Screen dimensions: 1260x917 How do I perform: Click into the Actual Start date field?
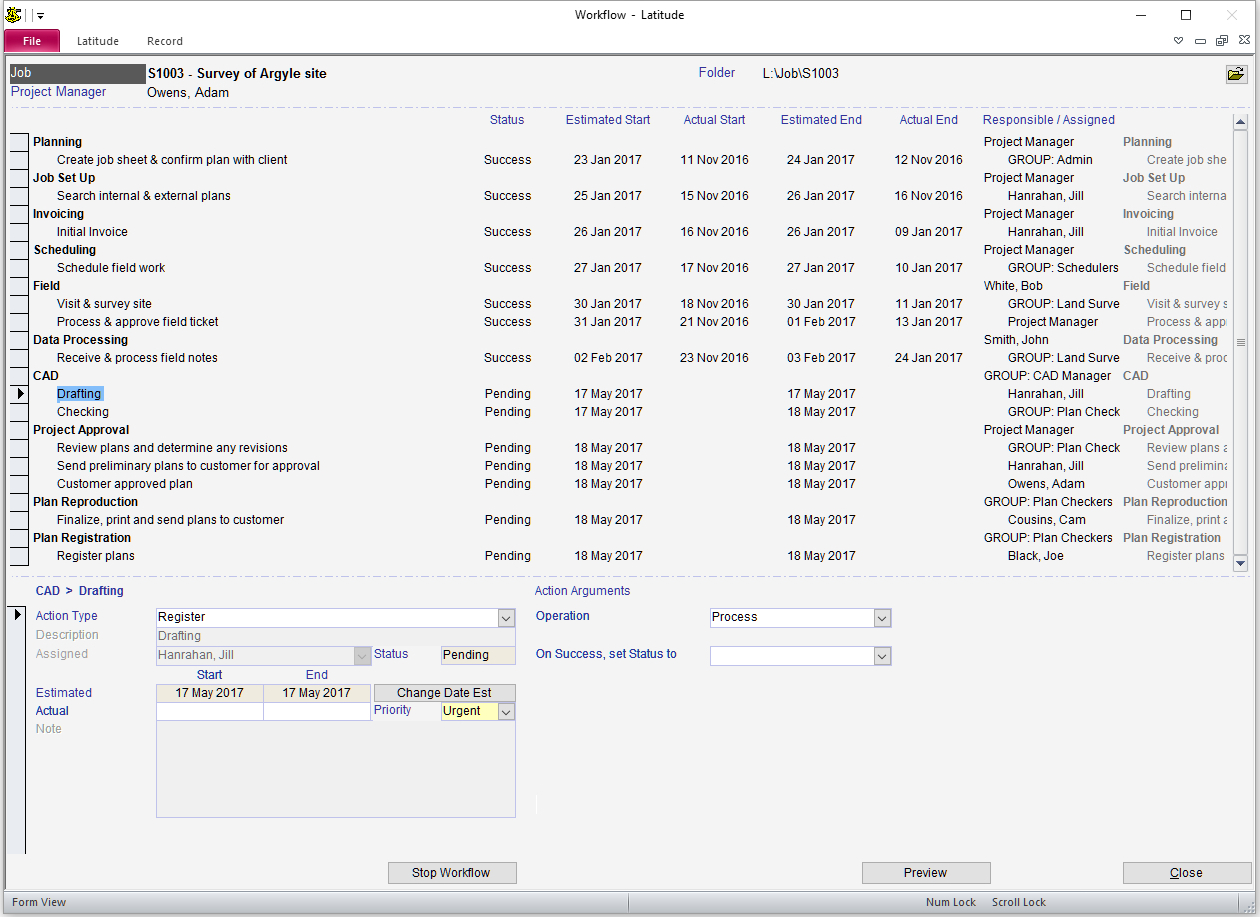point(210,711)
